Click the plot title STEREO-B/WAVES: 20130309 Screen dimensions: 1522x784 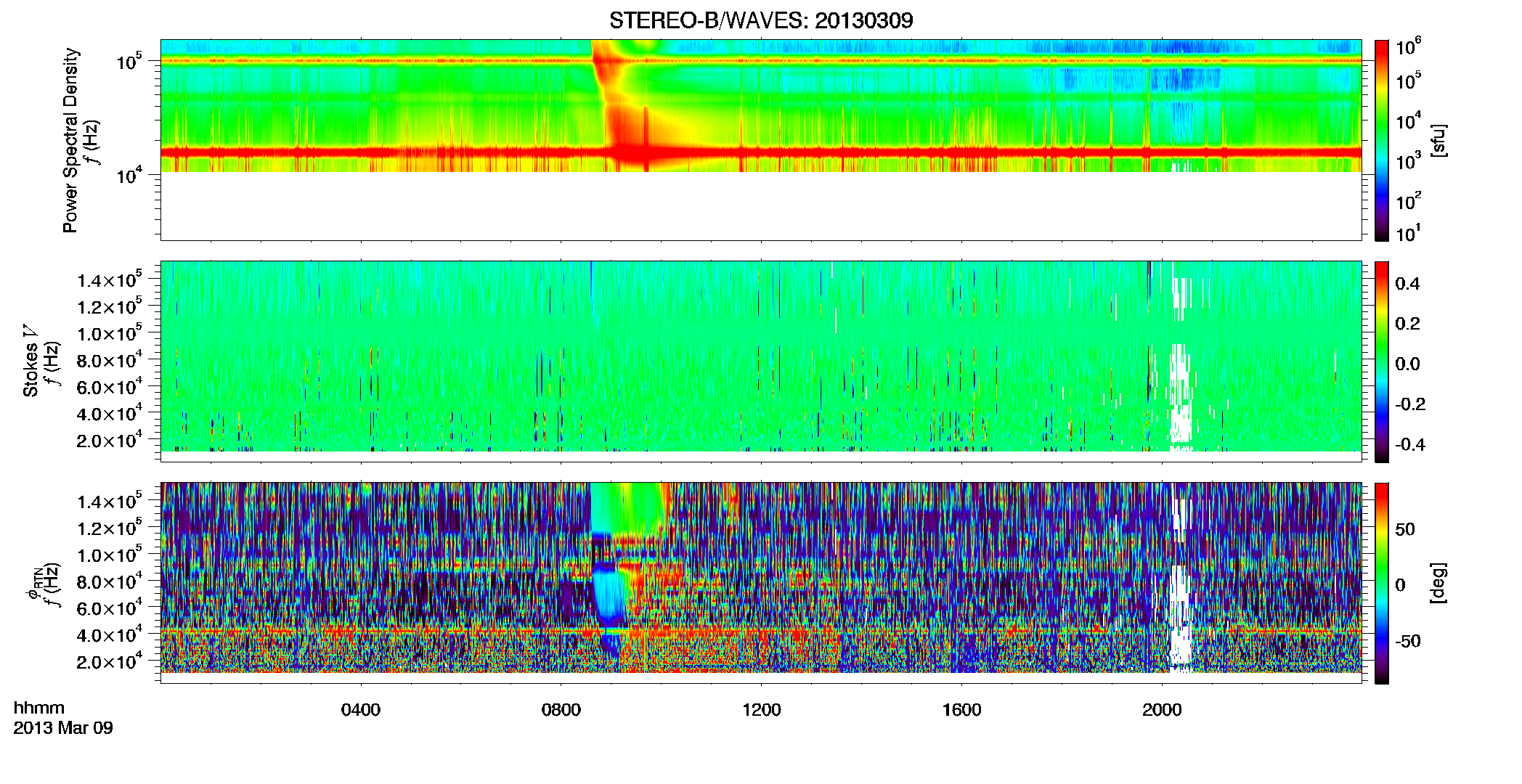click(x=761, y=20)
